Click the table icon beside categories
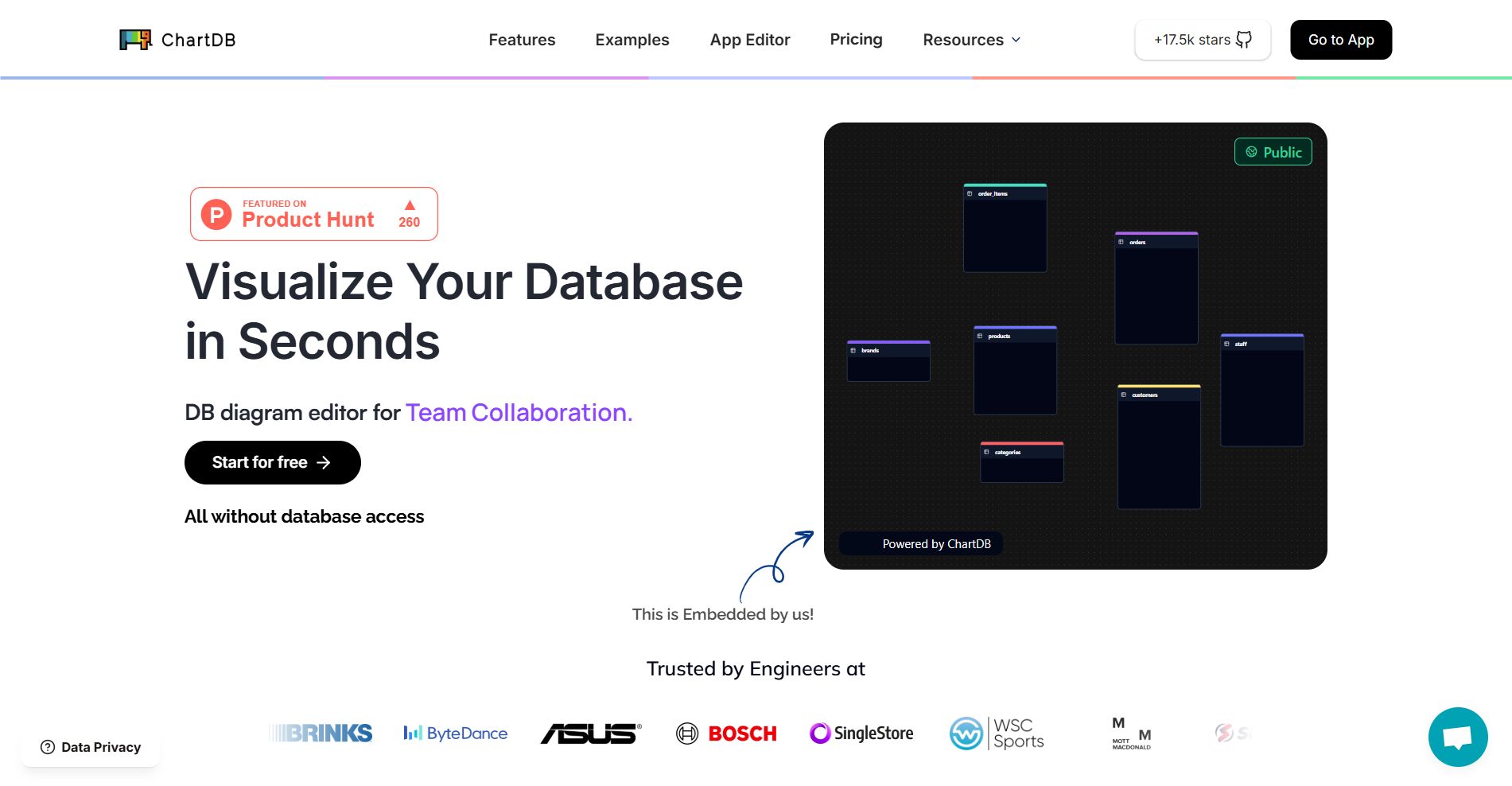The height and width of the screenshot is (786, 1512). click(987, 452)
